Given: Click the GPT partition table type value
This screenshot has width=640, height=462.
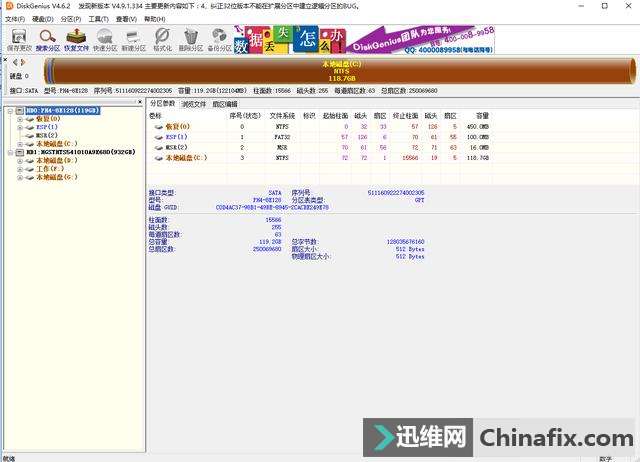Looking at the screenshot, I should coord(419,200).
